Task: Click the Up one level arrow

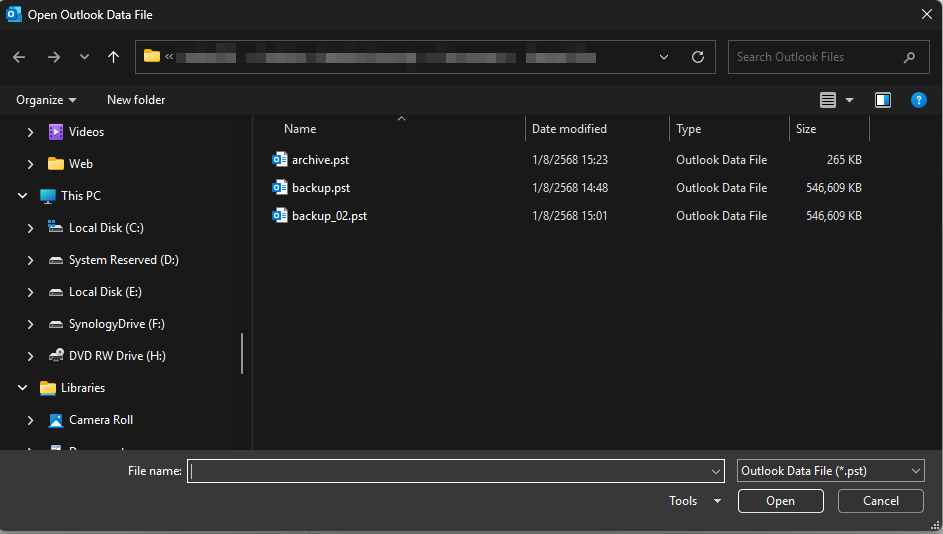Action: click(x=113, y=57)
